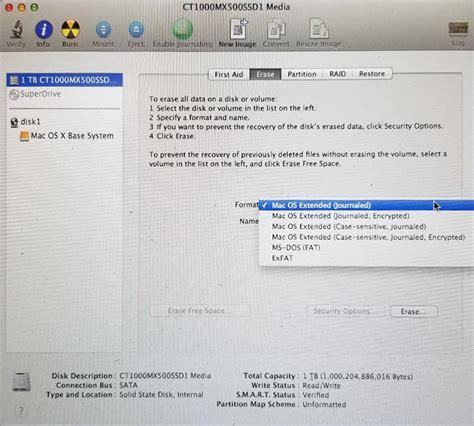Click the yellow minimize window button
474x426 pixels.
(x=22, y=7)
